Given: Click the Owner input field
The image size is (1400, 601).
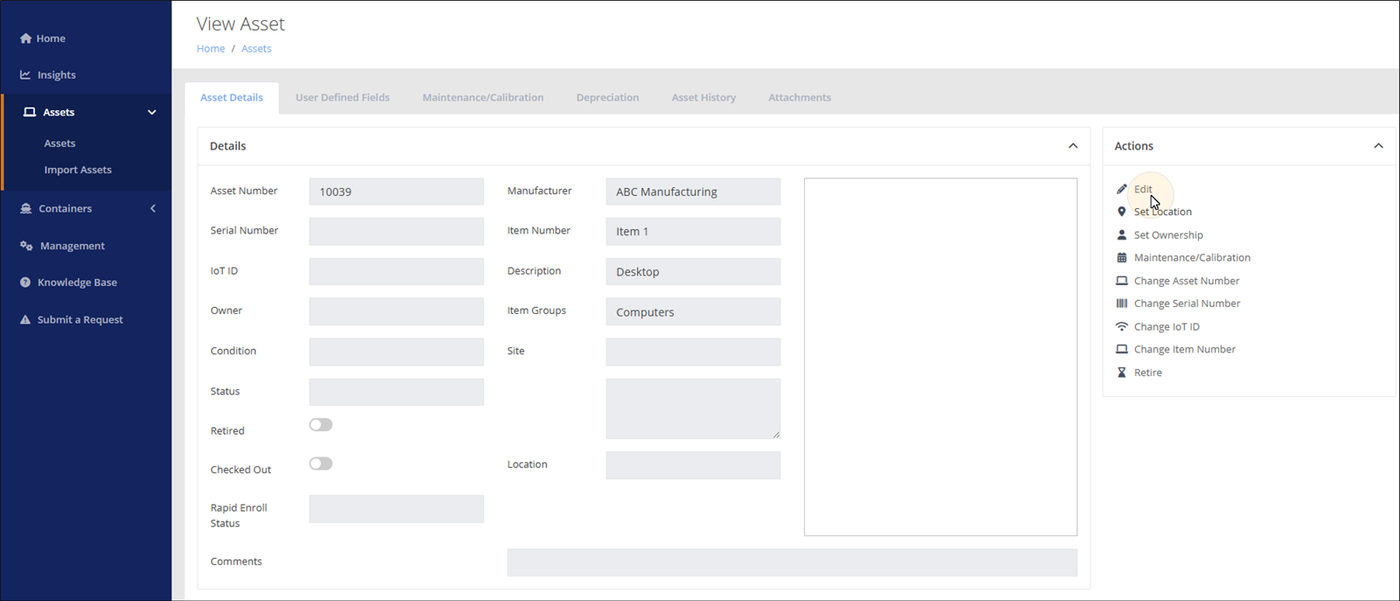Looking at the screenshot, I should tap(396, 312).
